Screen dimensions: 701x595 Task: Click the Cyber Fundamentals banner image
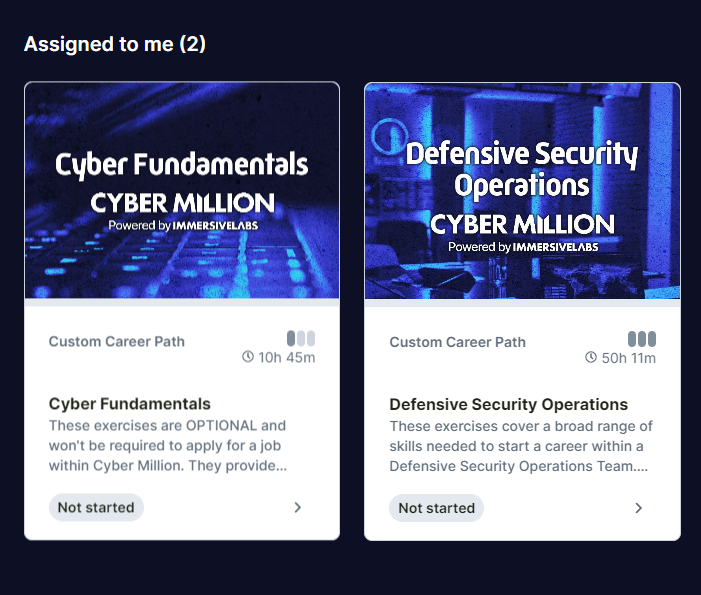(x=182, y=190)
